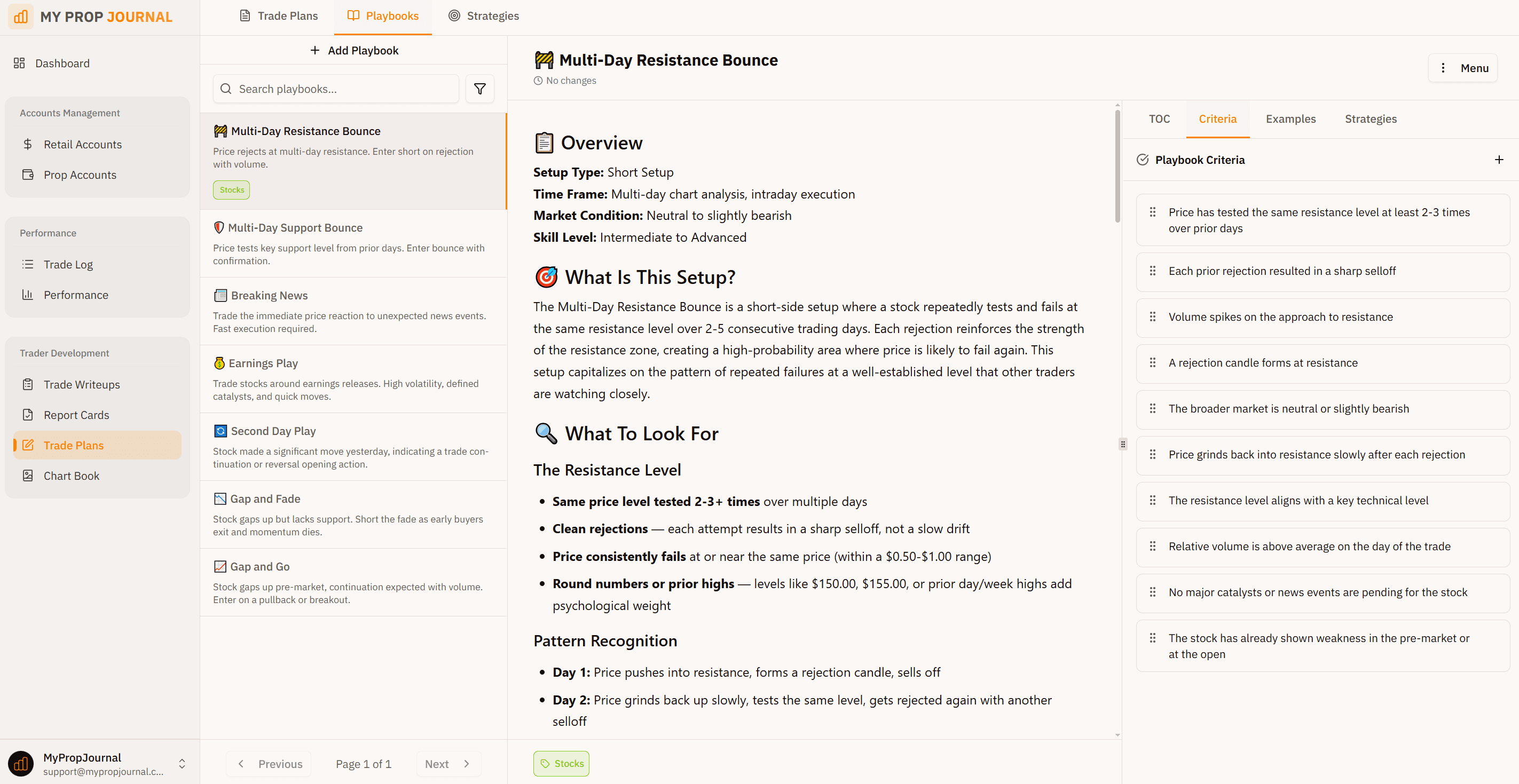Image resolution: width=1519 pixels, height=784 pixels.
Task: Click the No changes clock icon
Action: click(x=538, y=81)
